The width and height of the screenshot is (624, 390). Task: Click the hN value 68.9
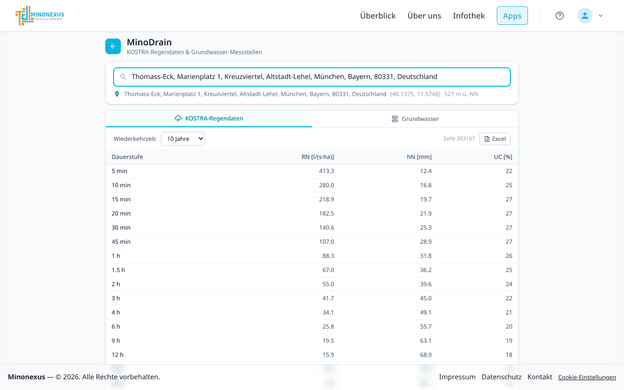tap(426, 355)
